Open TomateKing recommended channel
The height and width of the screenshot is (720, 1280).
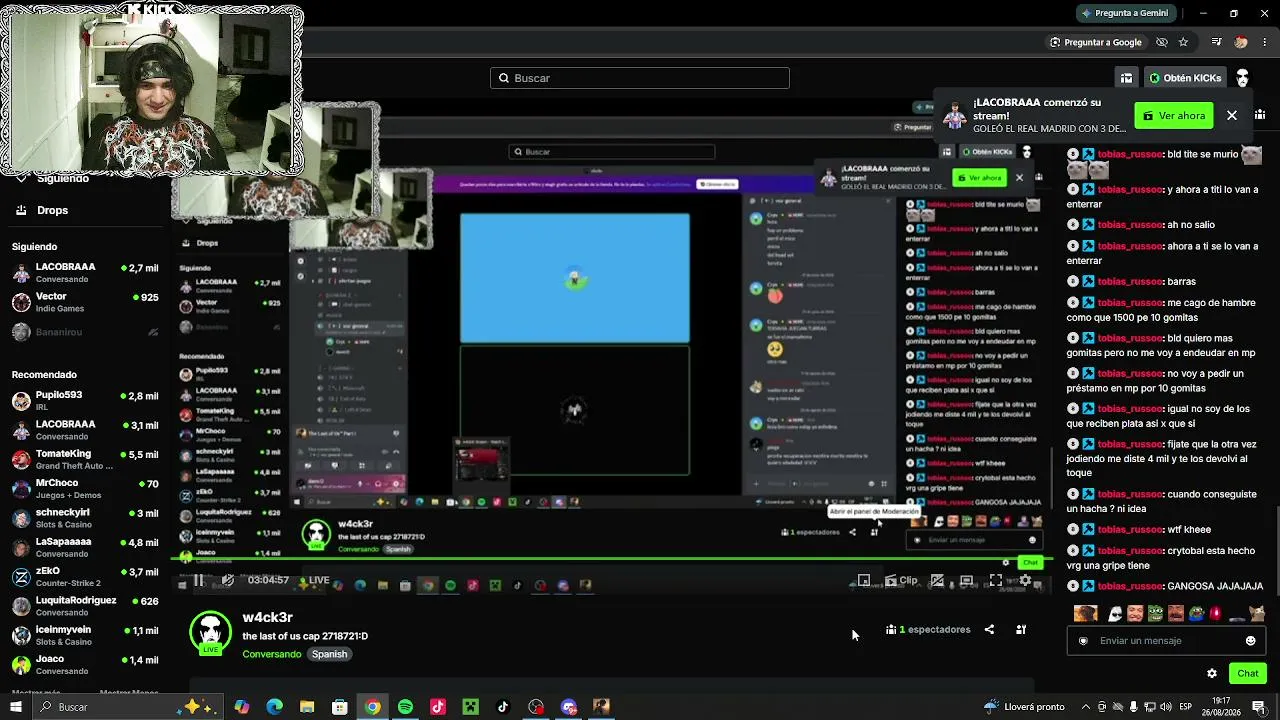coord(85,460)
